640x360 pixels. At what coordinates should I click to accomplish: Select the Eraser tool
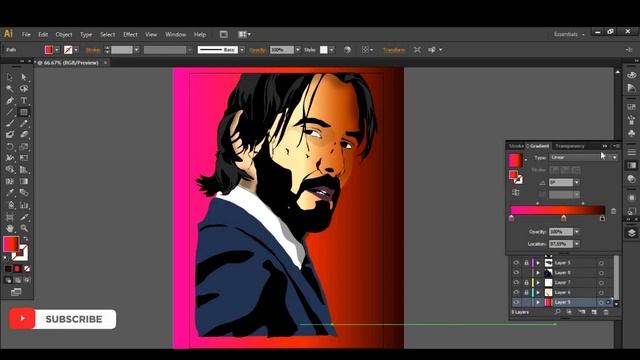coord(24,134)
